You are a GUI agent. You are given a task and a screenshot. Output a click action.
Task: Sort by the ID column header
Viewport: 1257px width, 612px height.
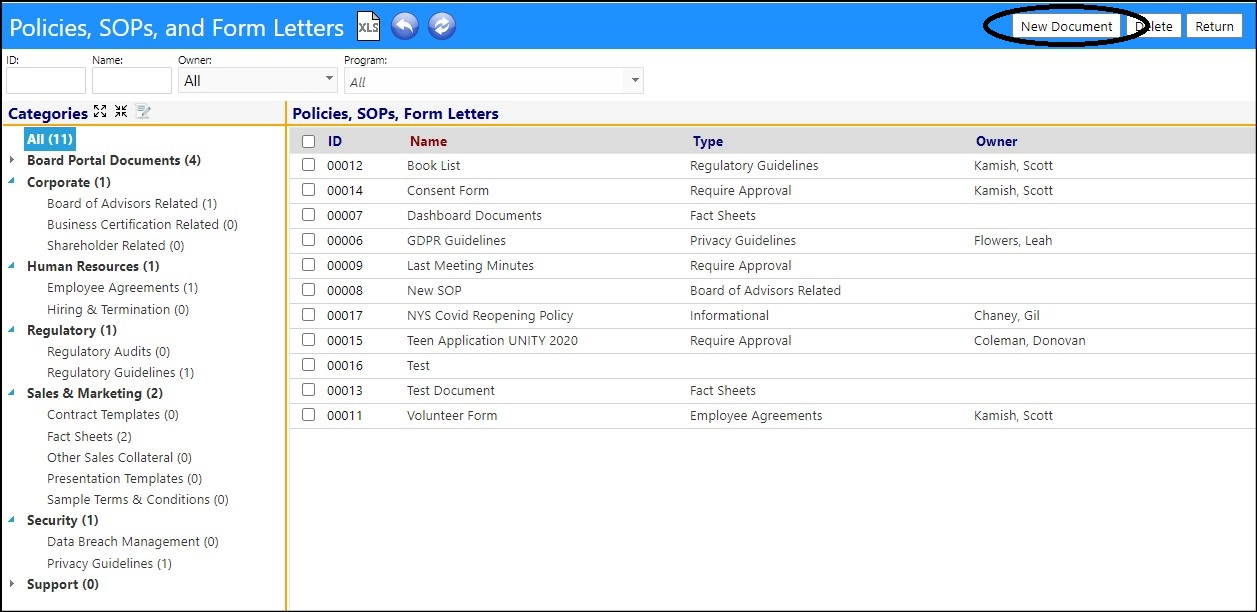tap(335, 142)
